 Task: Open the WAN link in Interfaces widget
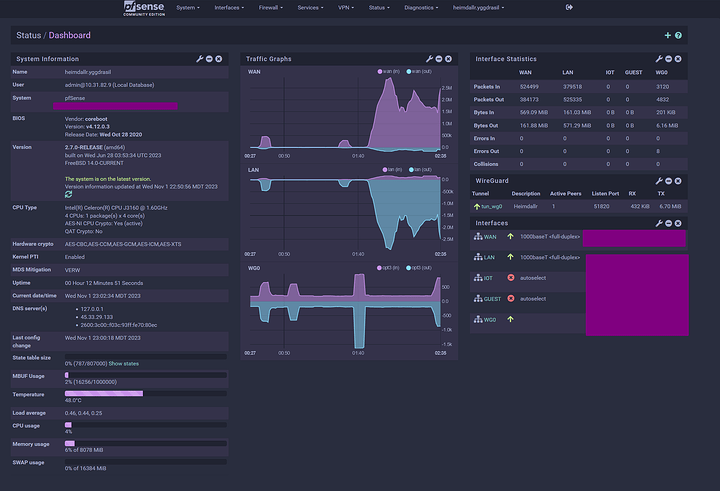(x=490, y=237)
